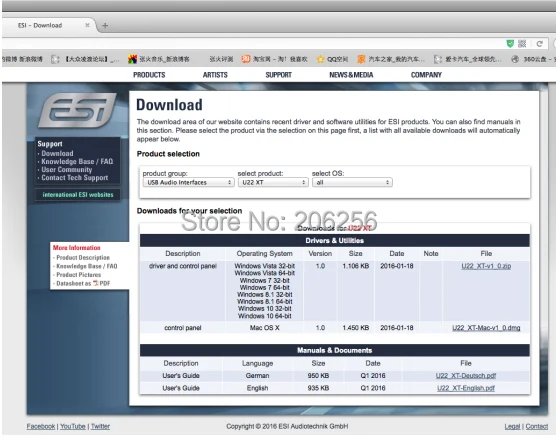556x441 pixels.
Task: Open the Legal footer link
Action: pyautogui.click(x=512, y=426)
